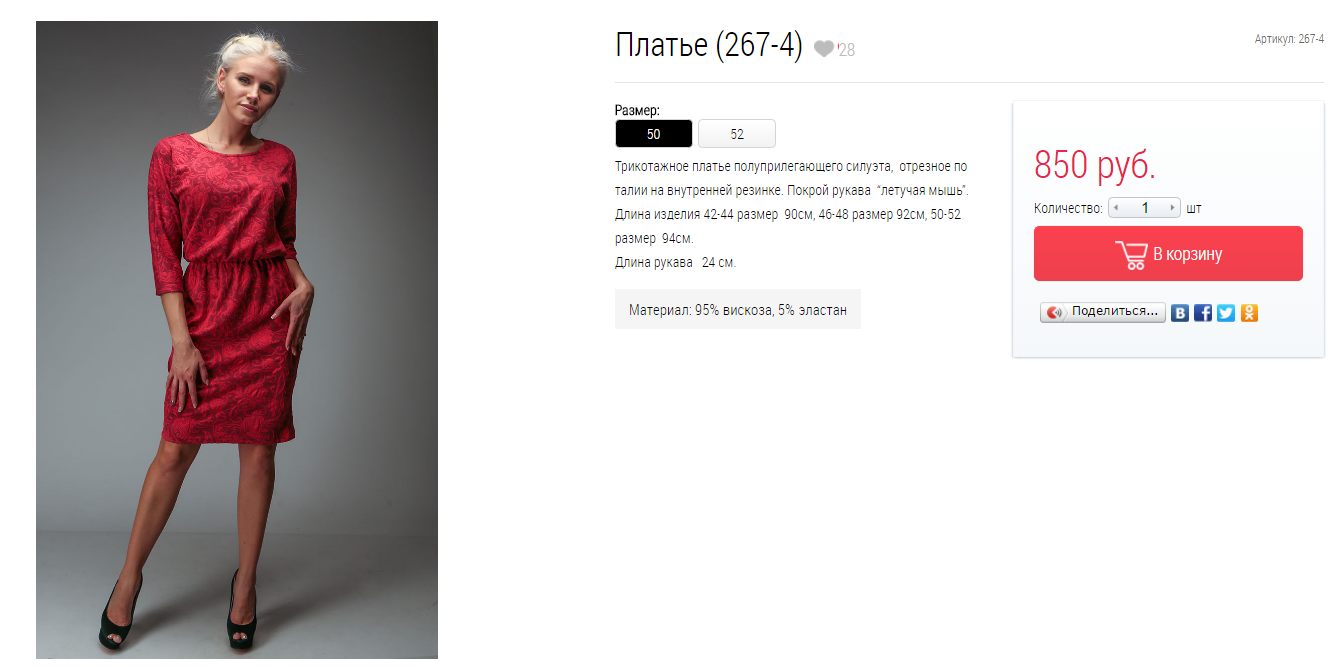The height and width of the screenshot is (667, 1332).
Task: Select size 52
Action: [737, 134]
